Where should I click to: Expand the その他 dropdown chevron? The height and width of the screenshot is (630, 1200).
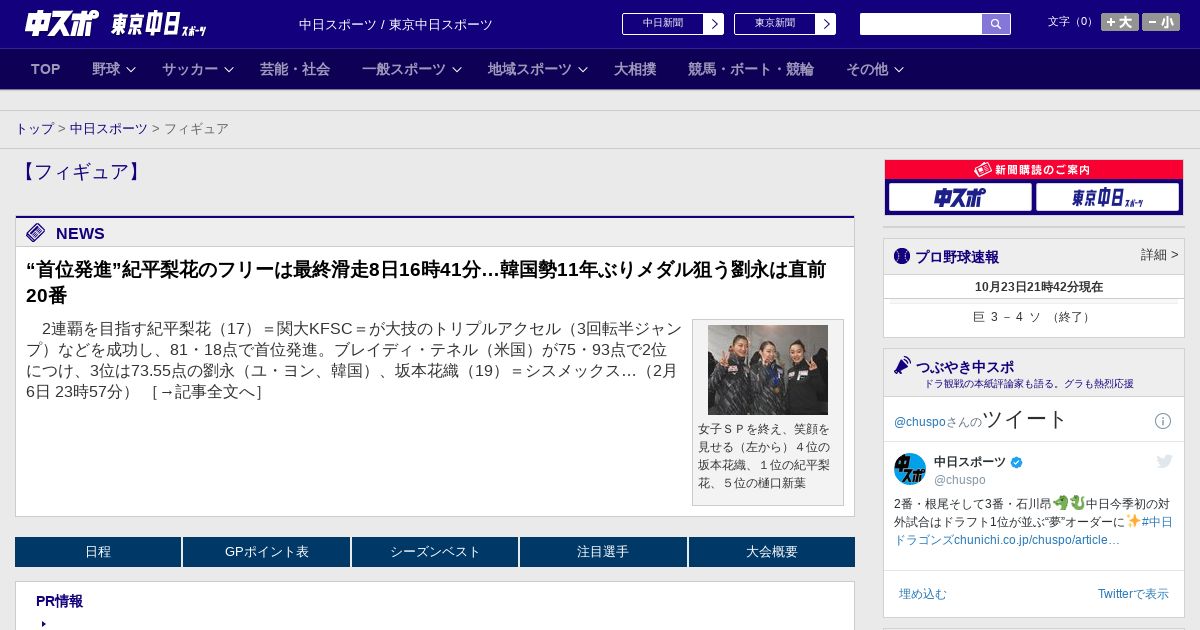tap(899, 70)
